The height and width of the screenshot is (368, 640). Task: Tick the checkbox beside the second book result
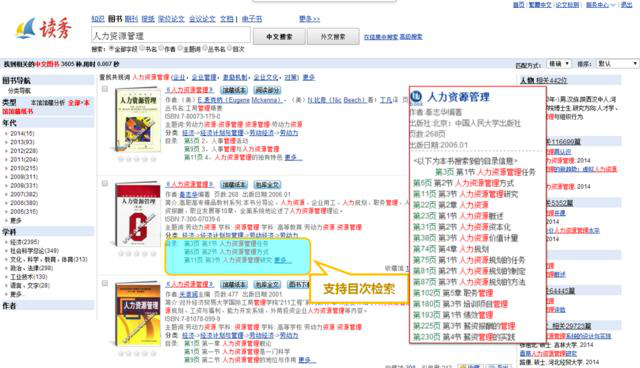[x=105, y=184]
